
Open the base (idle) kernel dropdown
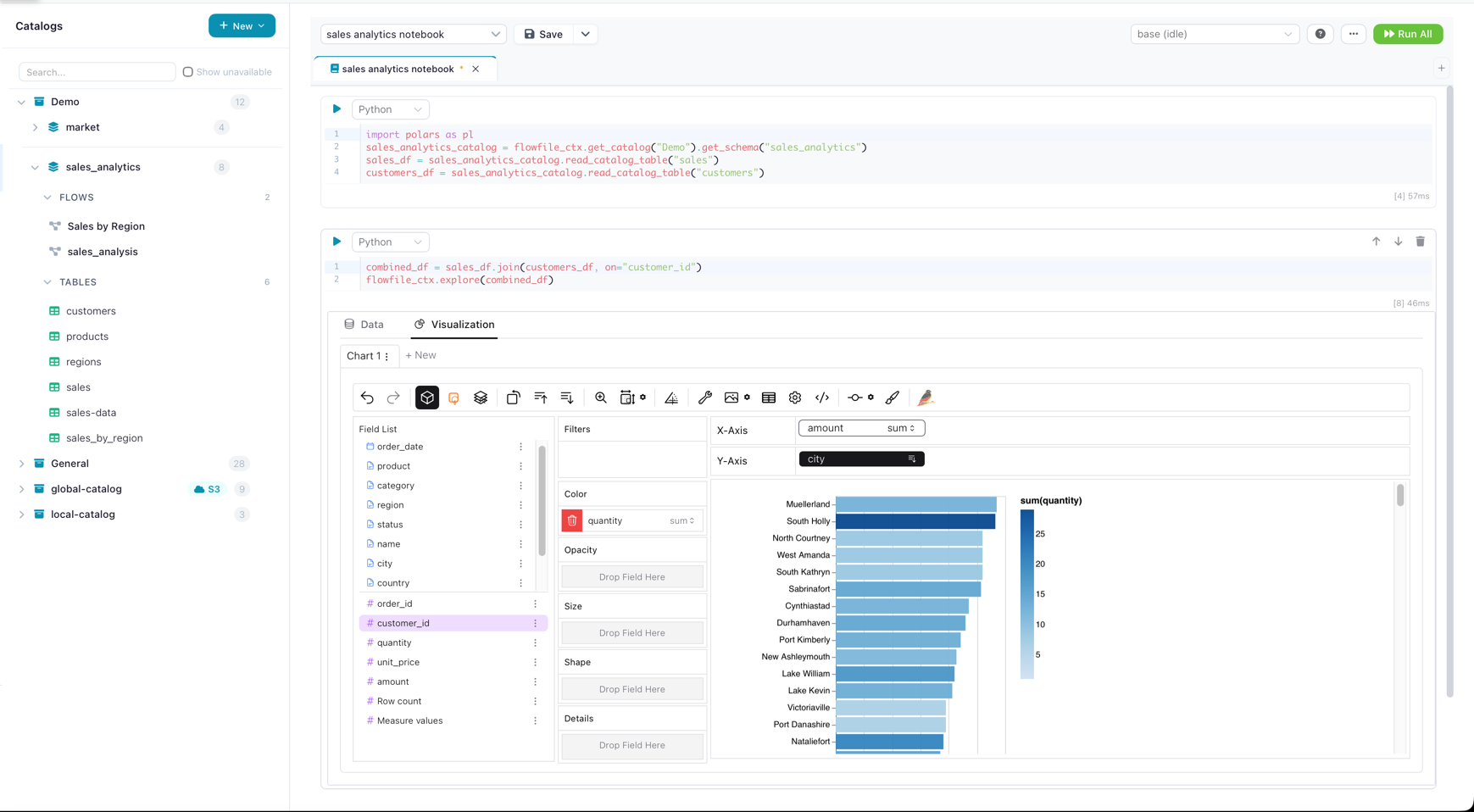point(1215,34)
